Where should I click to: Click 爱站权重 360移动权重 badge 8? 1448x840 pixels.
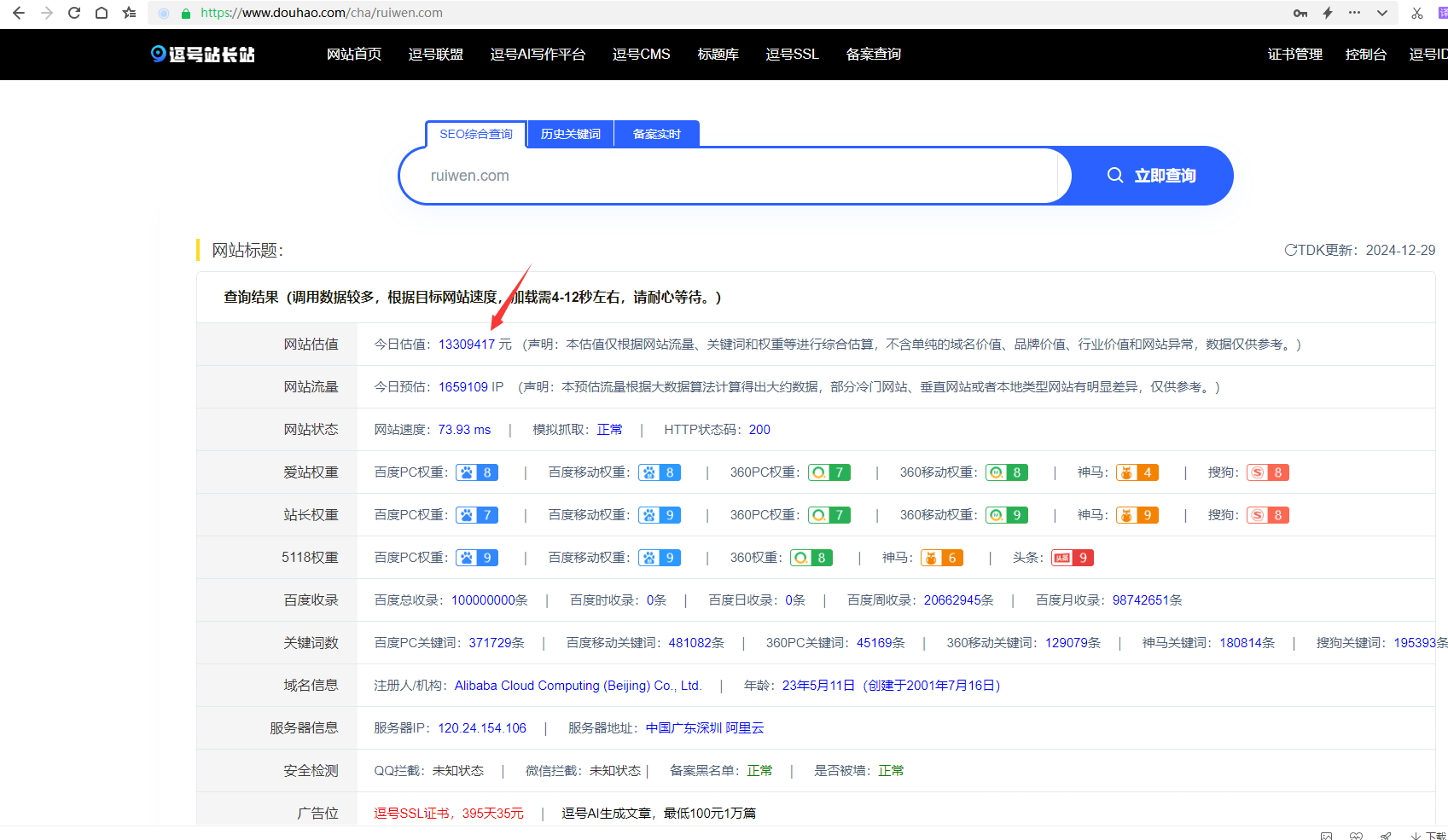tap(1007, 472)
